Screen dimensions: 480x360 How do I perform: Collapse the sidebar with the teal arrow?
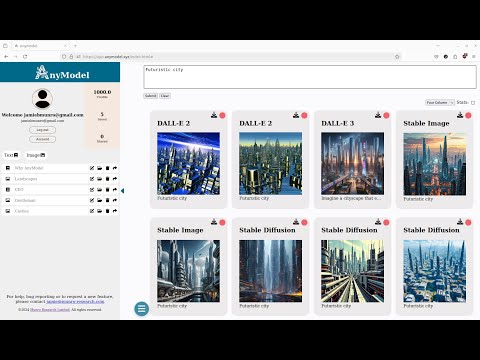click(123, 191)
